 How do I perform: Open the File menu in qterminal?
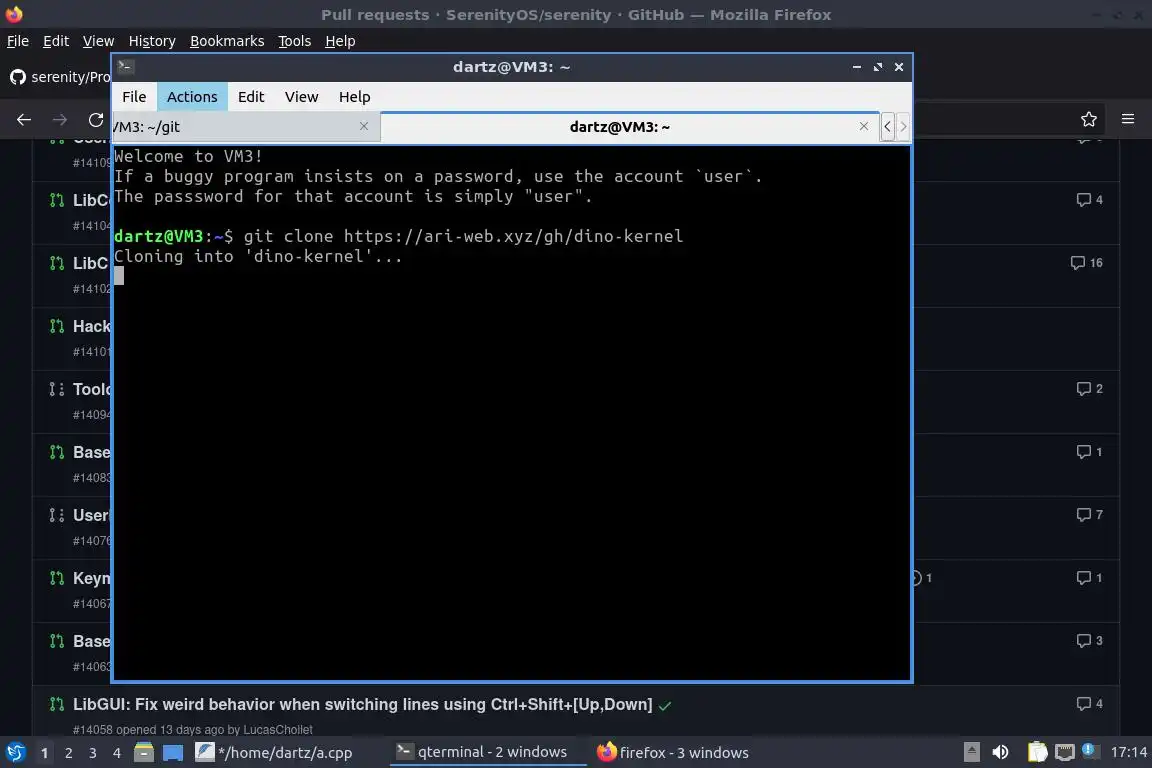pos(134,97)
